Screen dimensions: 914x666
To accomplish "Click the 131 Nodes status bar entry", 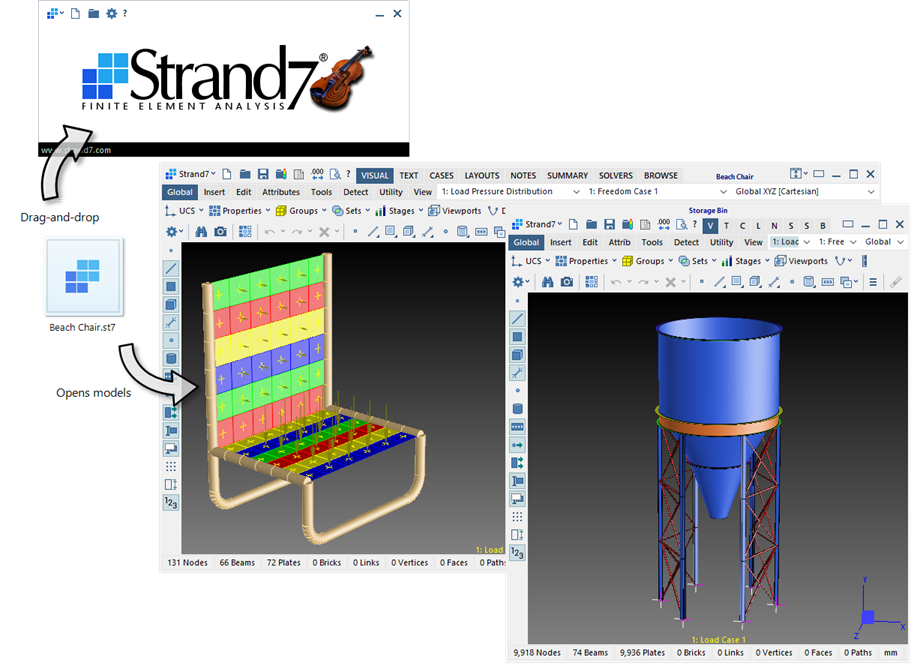I will (188, 563).
